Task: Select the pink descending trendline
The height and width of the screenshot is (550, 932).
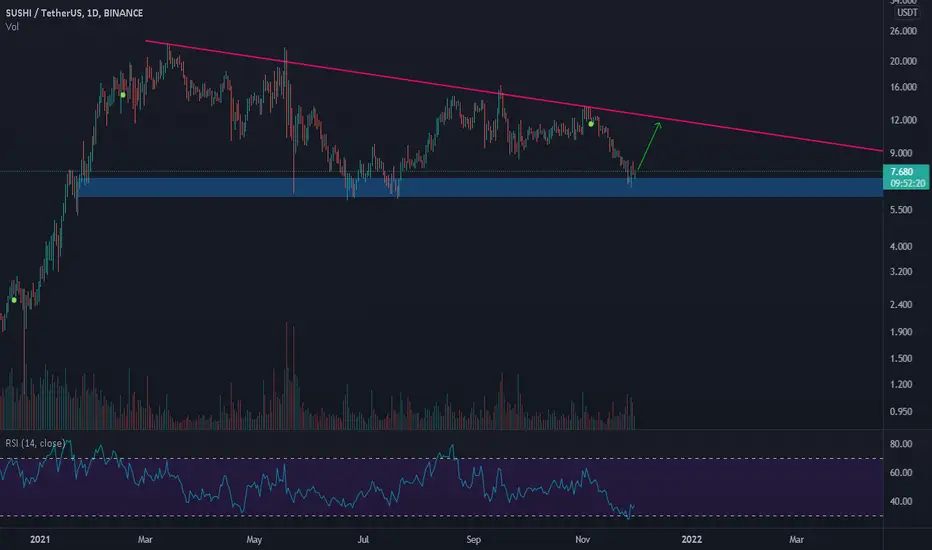Action: [514, 96]
